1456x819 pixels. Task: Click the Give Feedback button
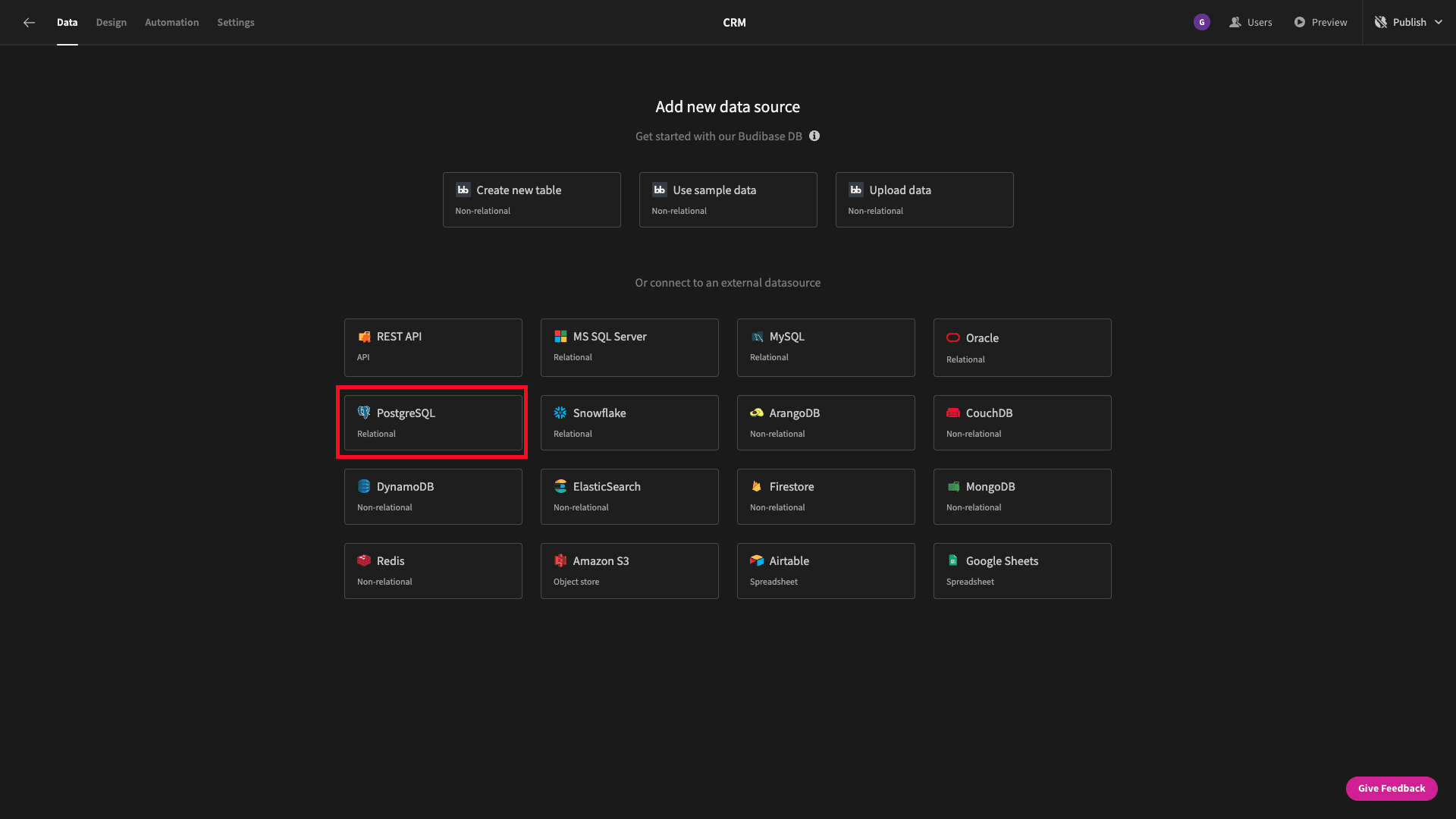pyautogui.click(x=1392, y=788)
